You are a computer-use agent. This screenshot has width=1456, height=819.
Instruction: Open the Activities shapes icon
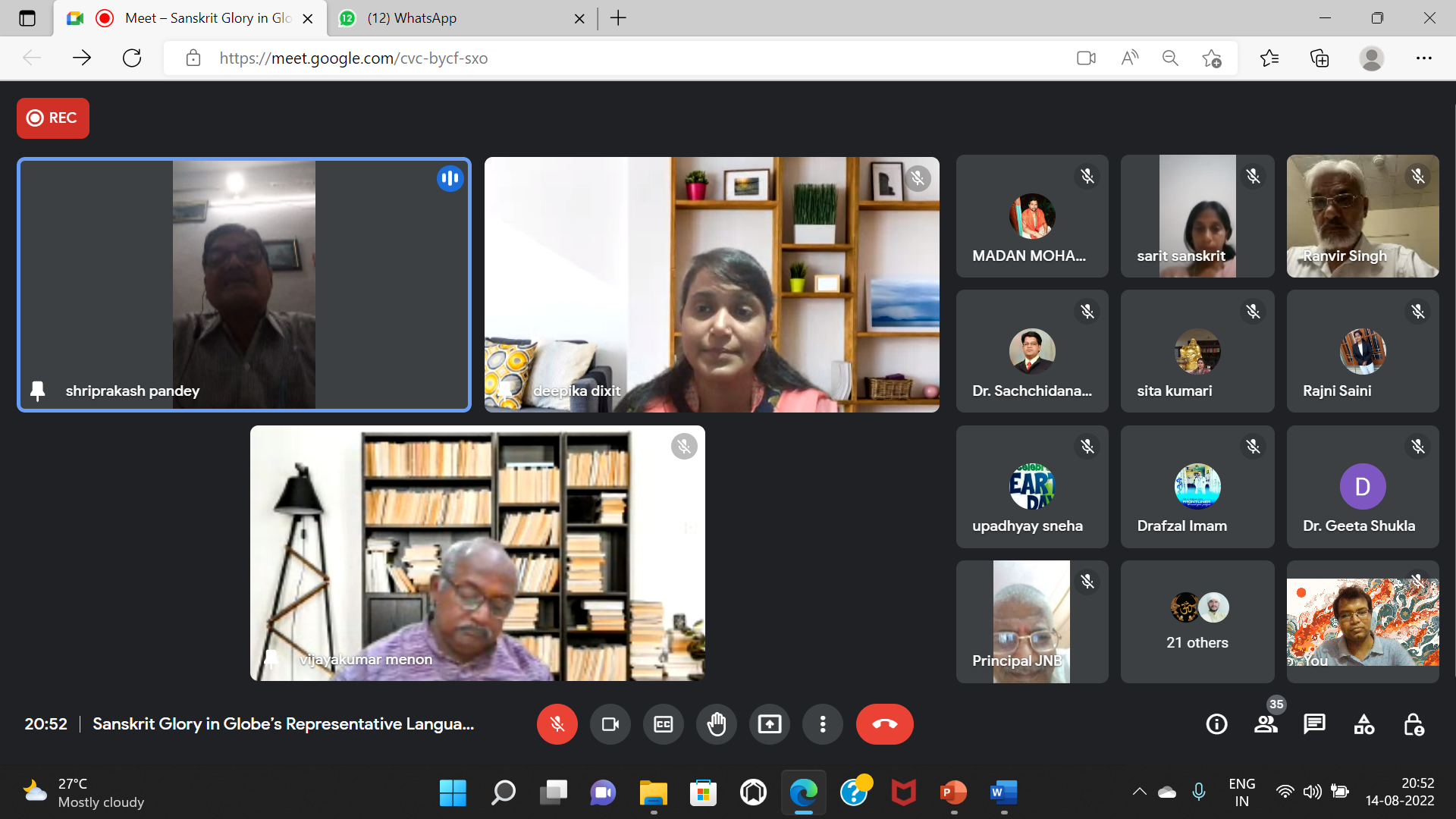click(1363, 724)
